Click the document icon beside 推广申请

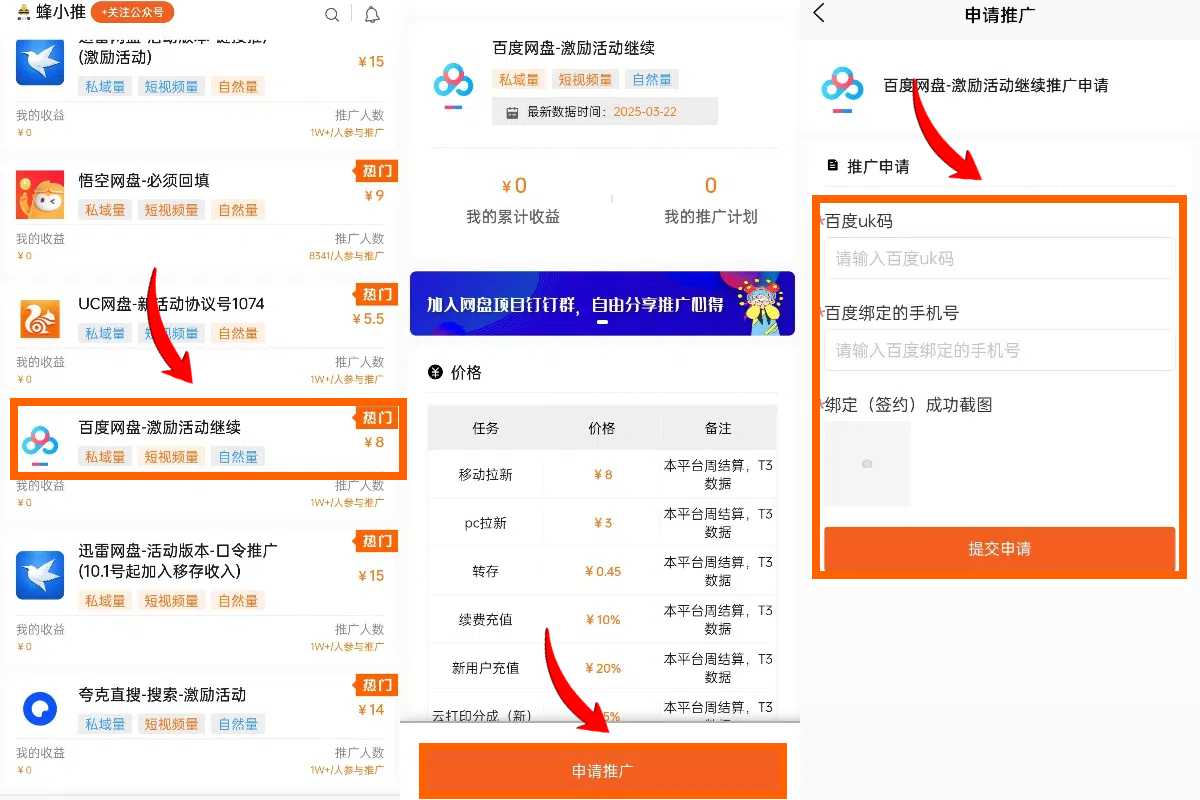coord(833,165)
